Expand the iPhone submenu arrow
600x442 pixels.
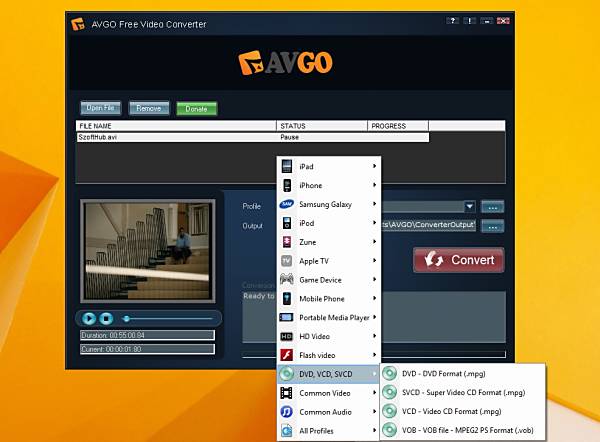(374, 185)
